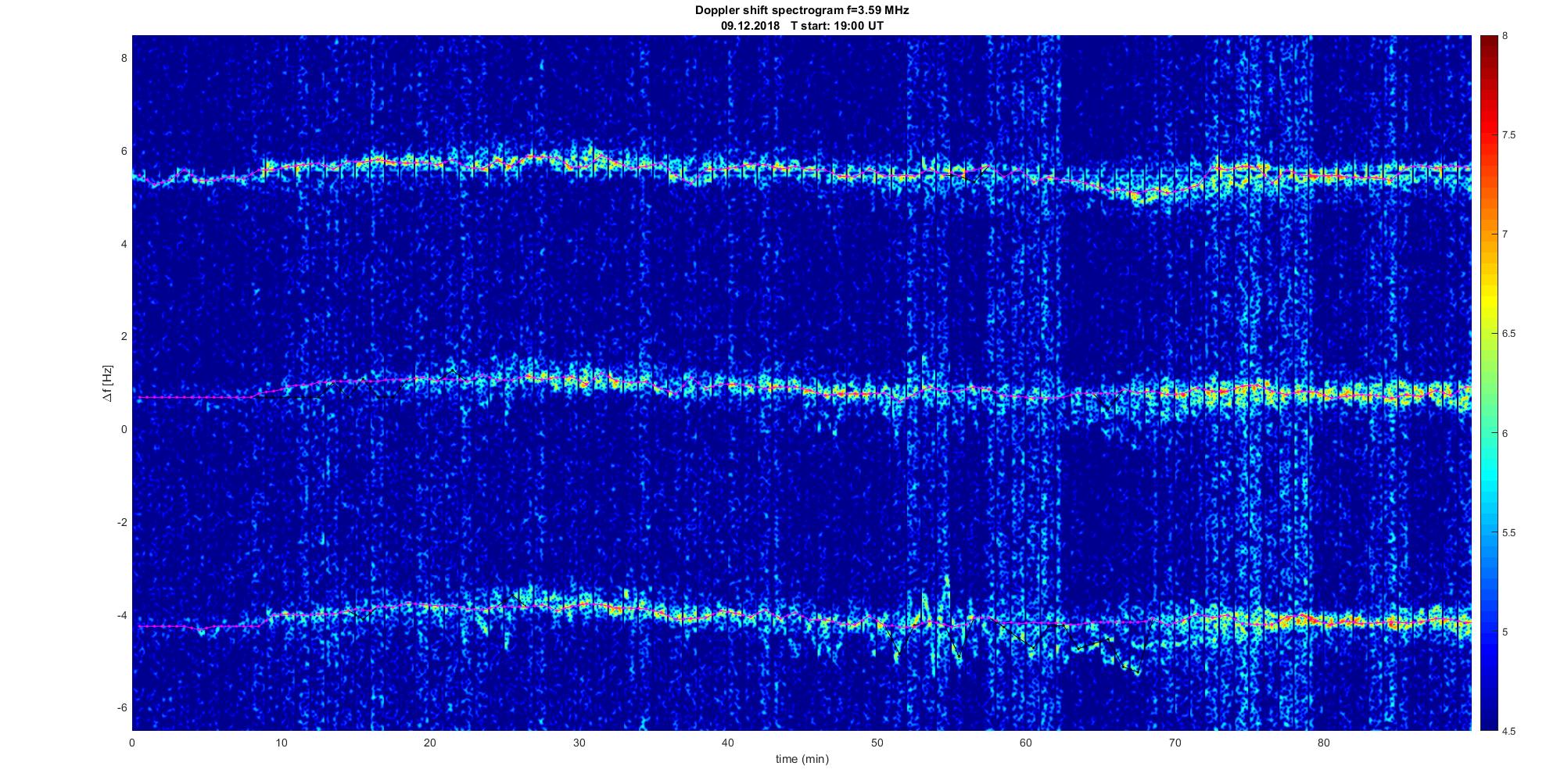1564x784 pixels.
Task: Click the subtitle '09.12.2018 T start: 19:00 UT'
Action: (x=802, y=26)
